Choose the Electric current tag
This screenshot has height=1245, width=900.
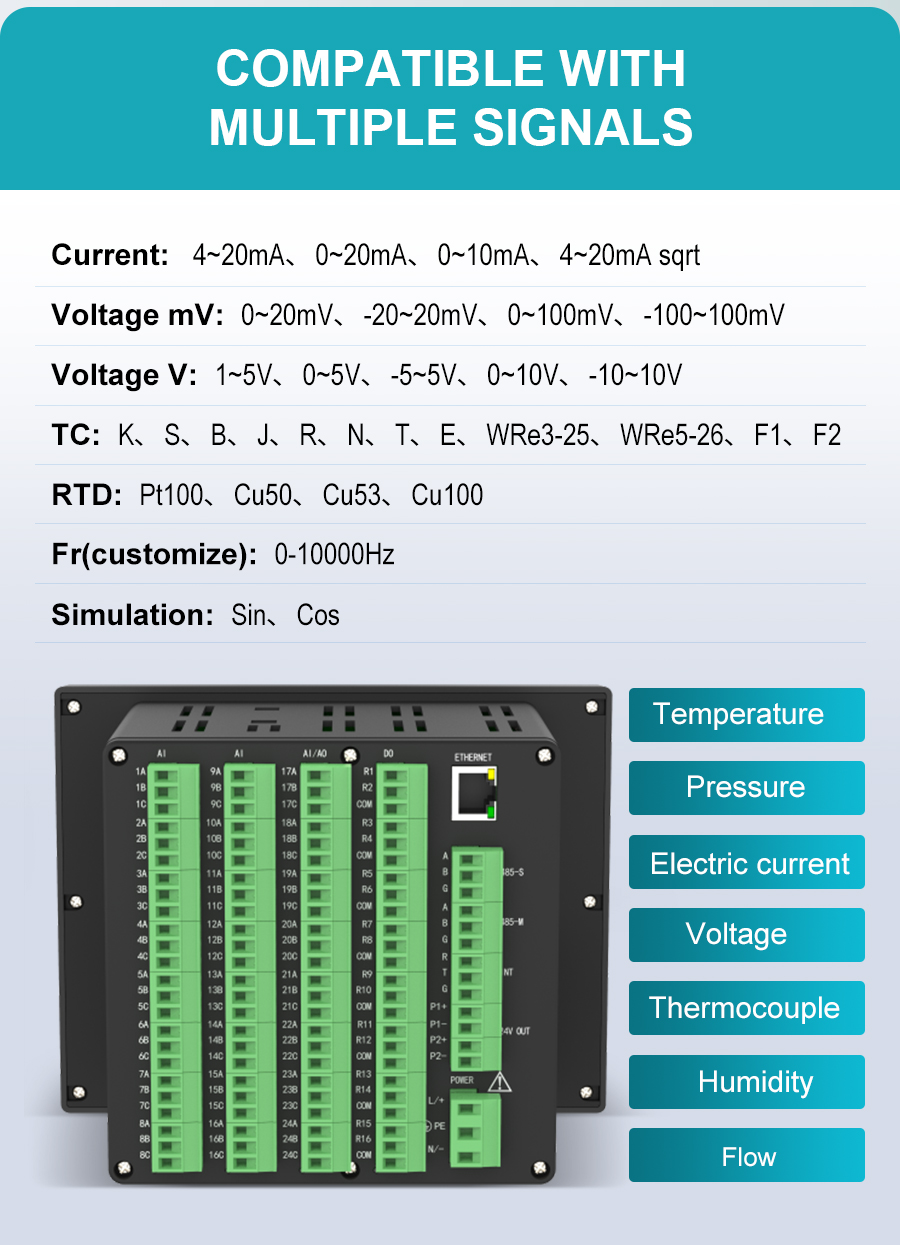point(746,863)
